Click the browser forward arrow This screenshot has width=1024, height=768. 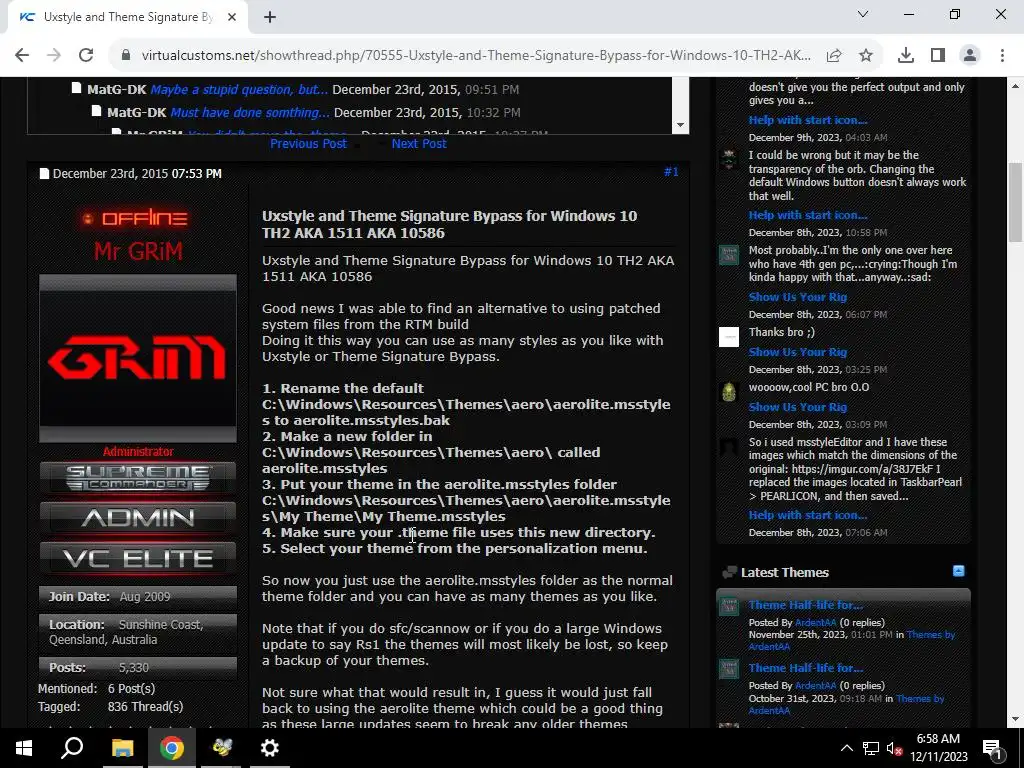54,56
